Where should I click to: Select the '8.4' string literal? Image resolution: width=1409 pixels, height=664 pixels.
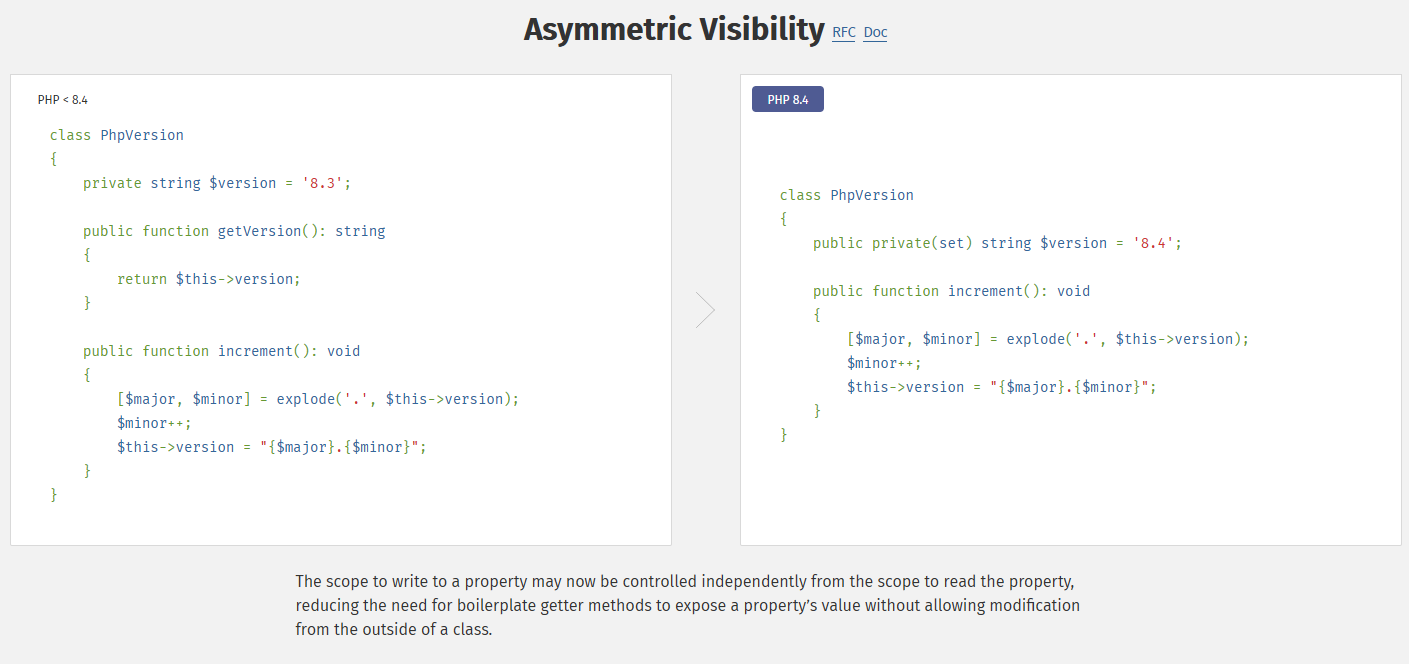[1153, 243]
